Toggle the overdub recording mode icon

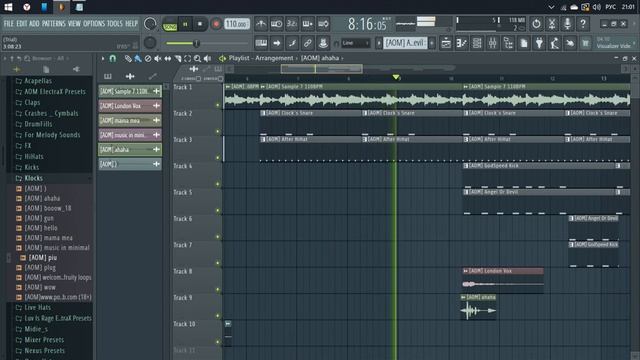(307, 24)
